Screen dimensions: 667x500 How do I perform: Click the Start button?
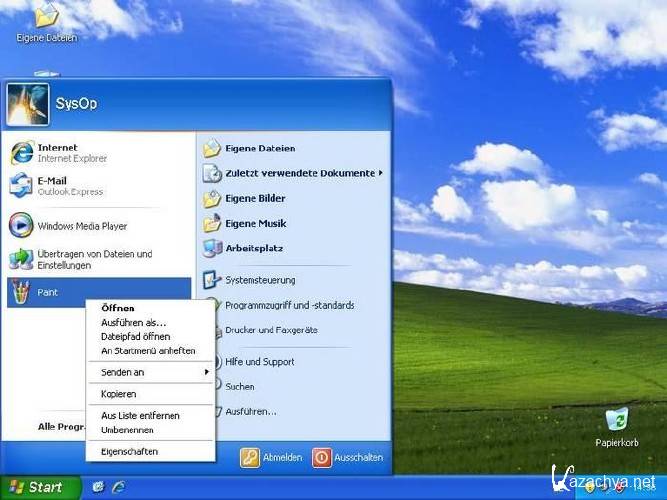[x=34, y=487]
